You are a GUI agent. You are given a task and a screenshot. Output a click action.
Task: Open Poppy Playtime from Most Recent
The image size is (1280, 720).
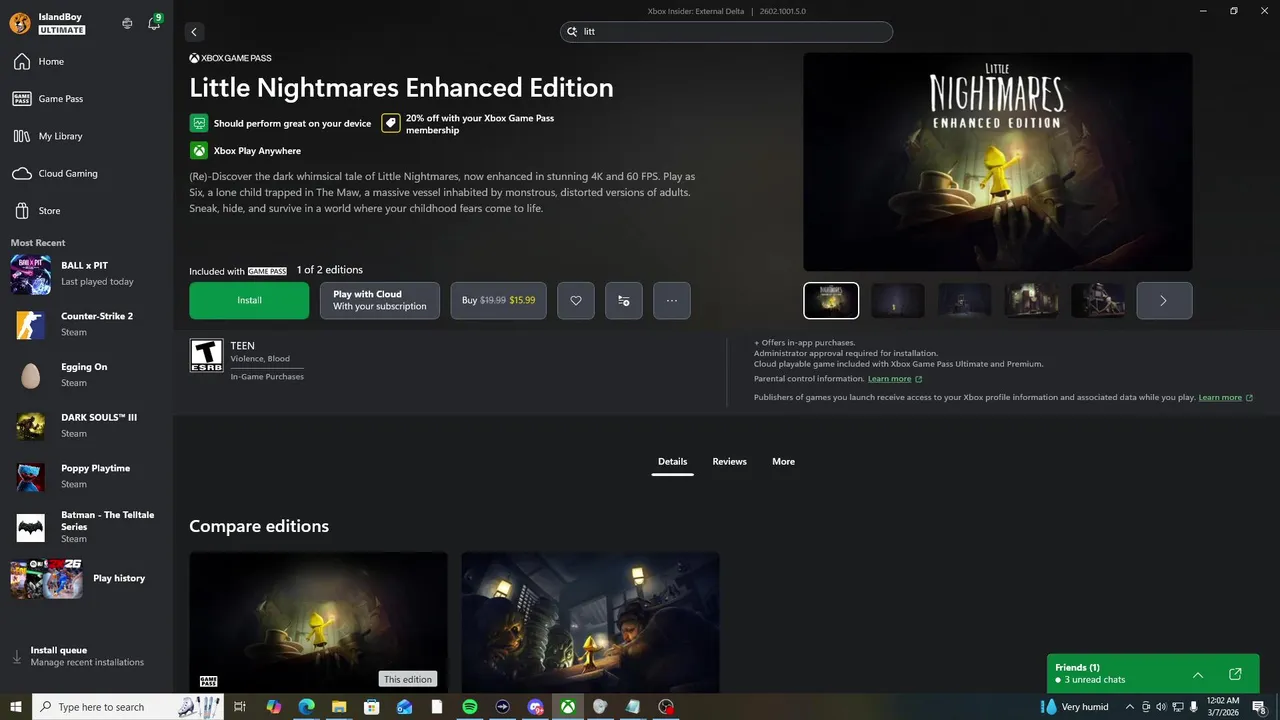pyautogui.click(x=86, y=476)
